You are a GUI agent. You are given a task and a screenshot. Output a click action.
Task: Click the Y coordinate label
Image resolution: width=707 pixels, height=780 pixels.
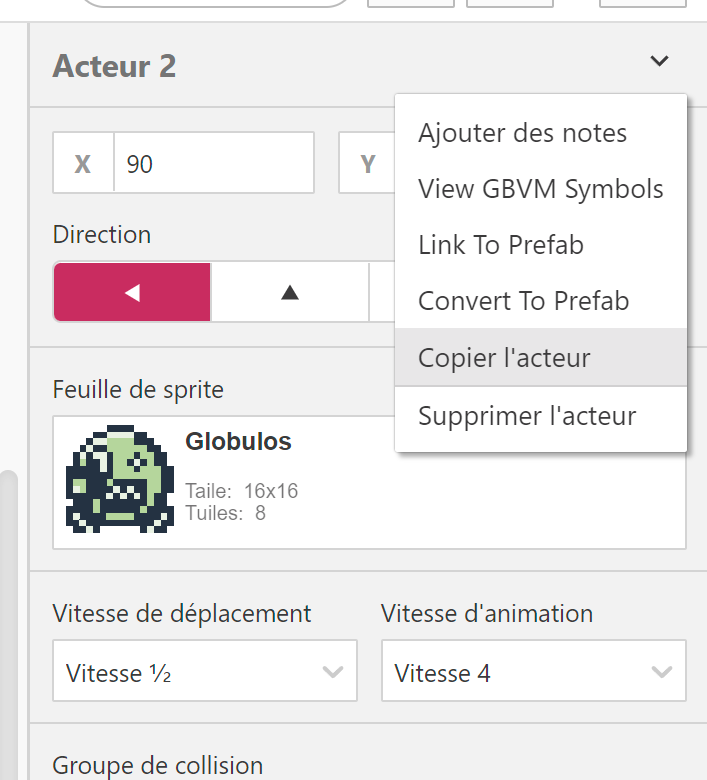(367, 163)
